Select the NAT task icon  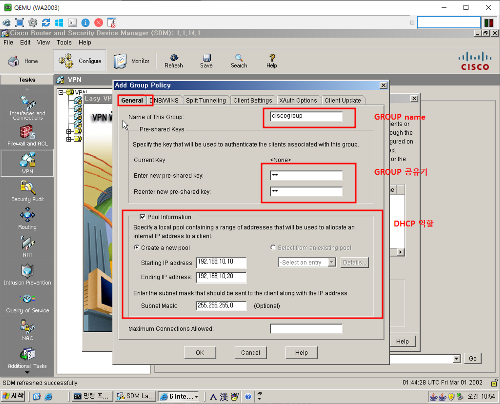pyautogui.click(x=27, y=247)
